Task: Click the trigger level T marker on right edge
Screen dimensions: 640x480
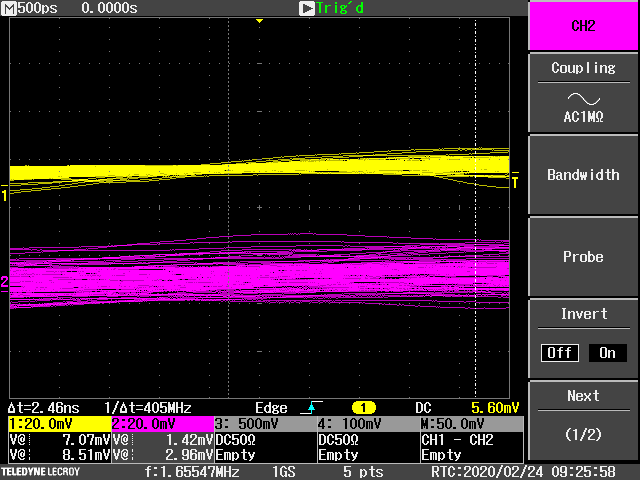Action: click(x=515, y=182)
